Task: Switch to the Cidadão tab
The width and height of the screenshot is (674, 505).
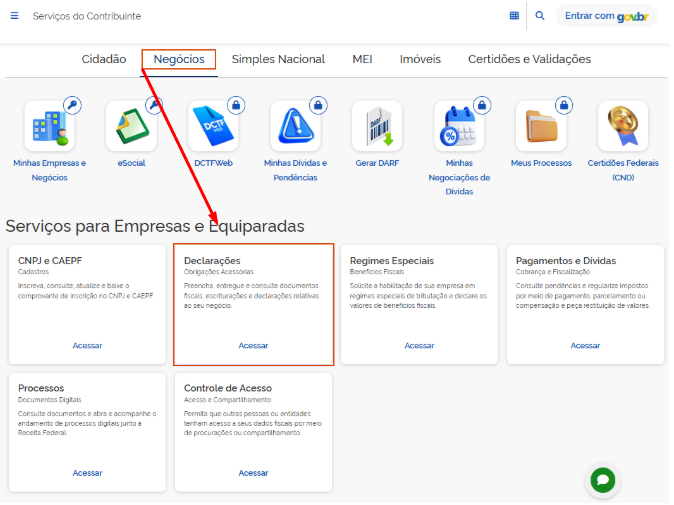Action: coord(104,59)
